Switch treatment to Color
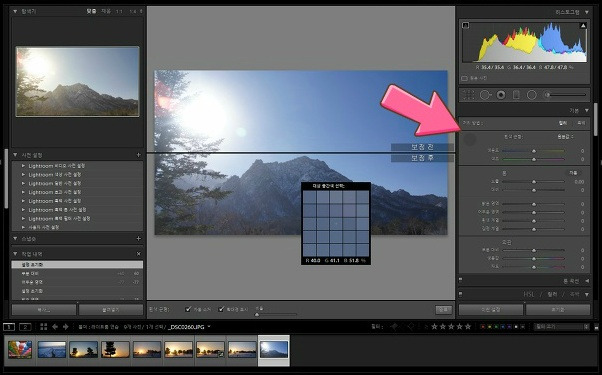 (x=563, y=123)
